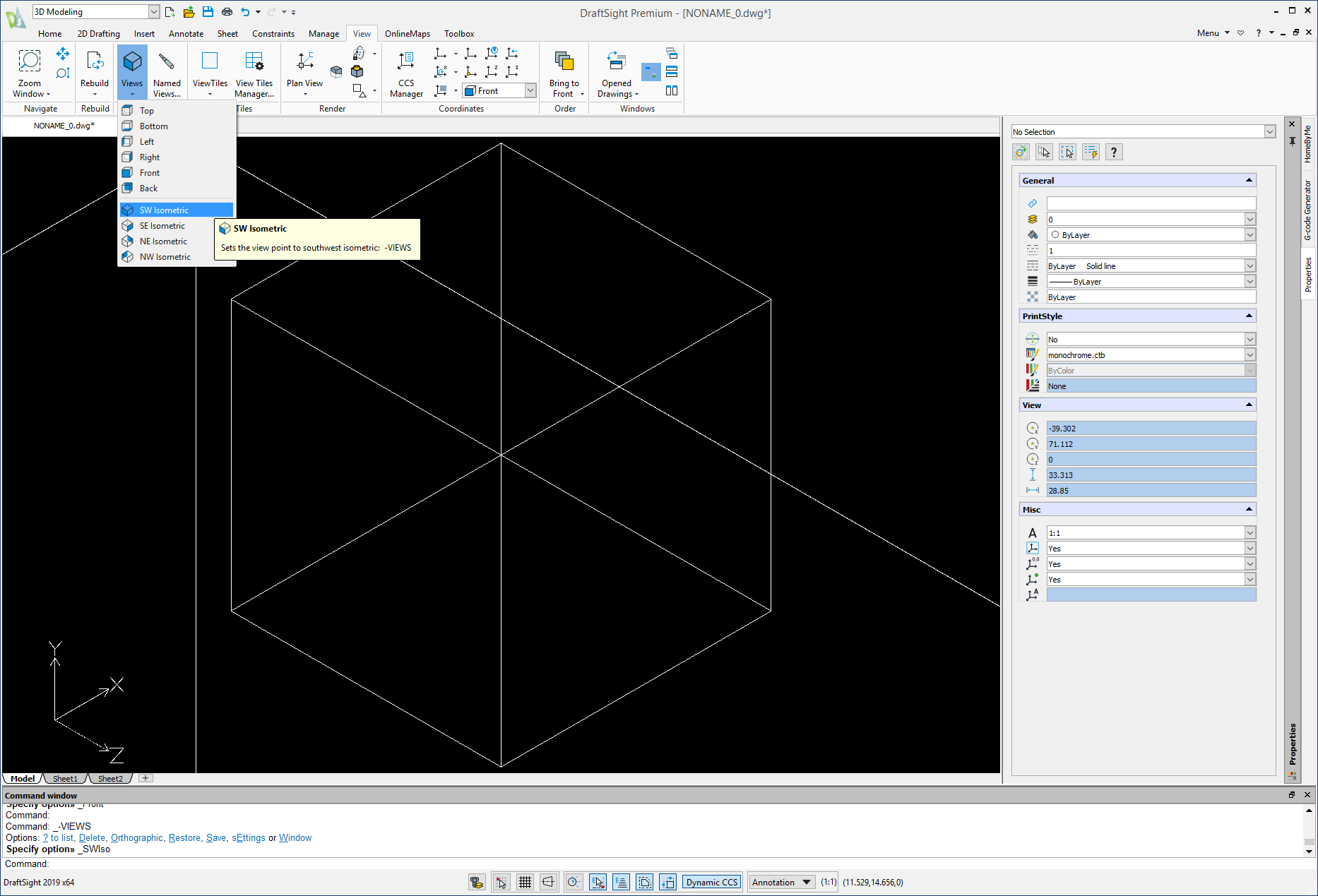Screen dimensions: 1318x896
Task: Select SE Isometric from the Views menu
Action: tap(161, 225)
